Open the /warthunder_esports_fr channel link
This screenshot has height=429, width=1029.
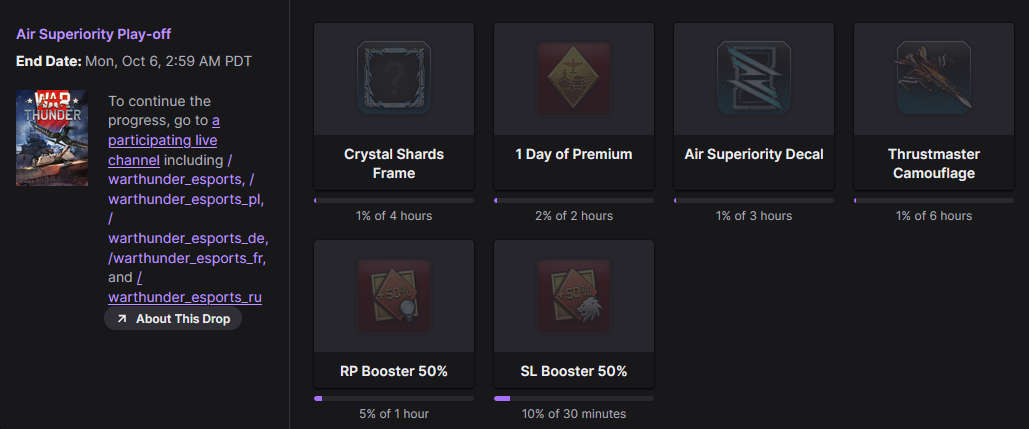186,258
